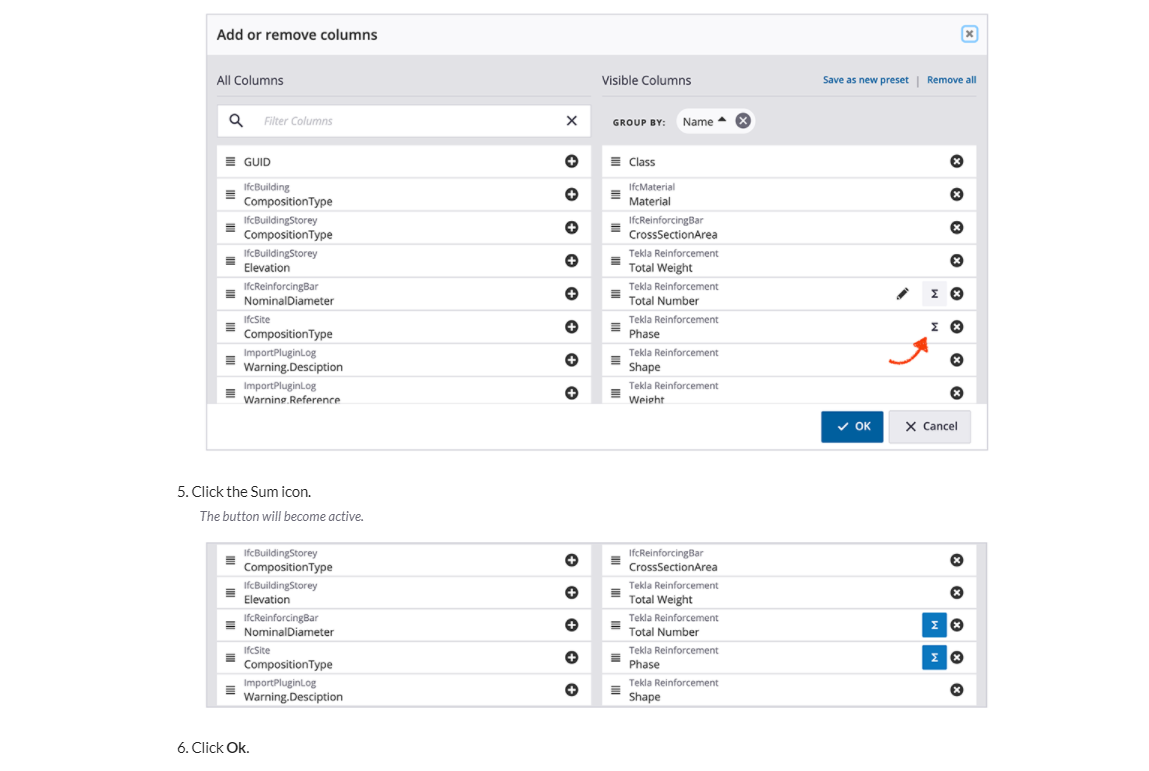Remove CrossSectionArea using its X icon
The width and height of the screenshot is (1149, 771).
[956, 227]
